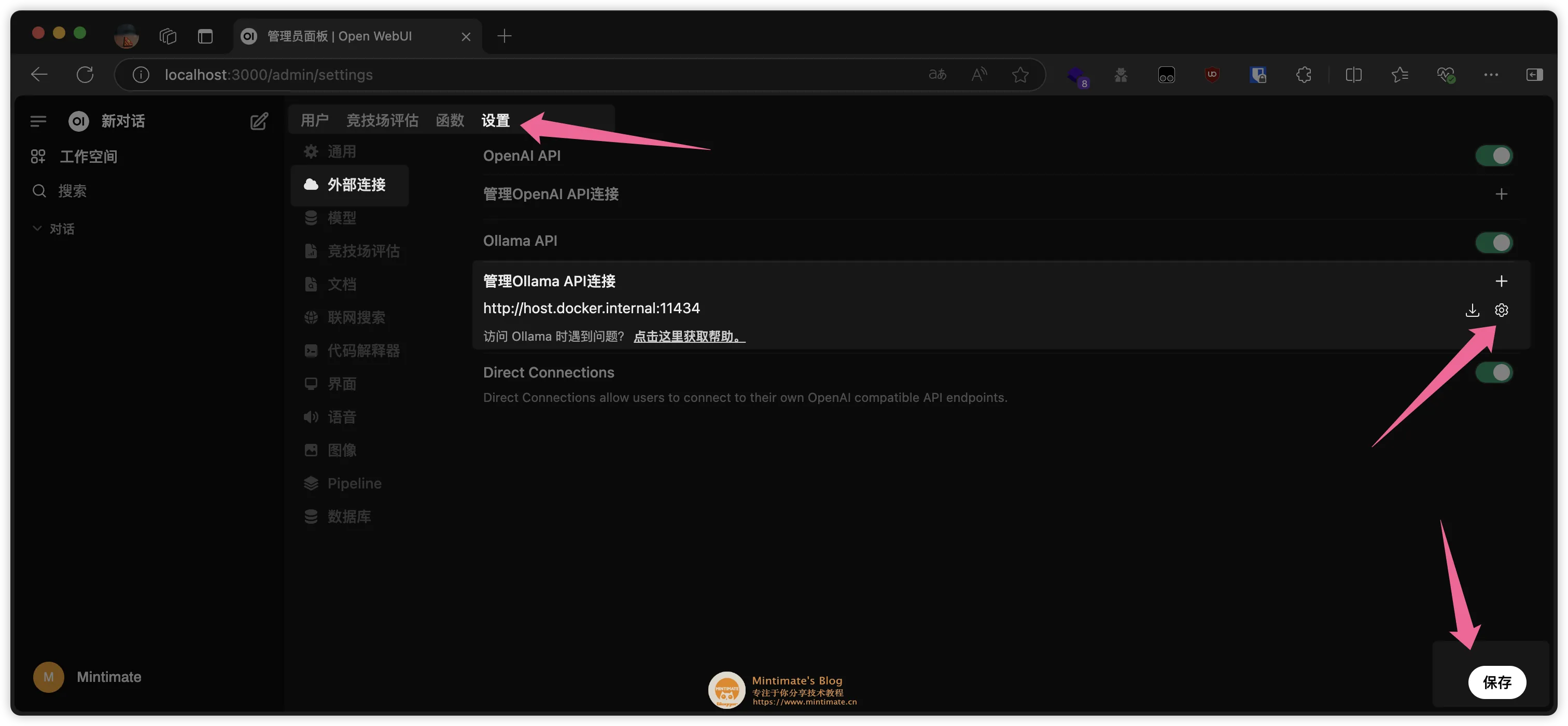The height and width of the screenshot is (726, 1568).
Task: Disable the Ollama API switch
Action: (x=1494, y=243)
